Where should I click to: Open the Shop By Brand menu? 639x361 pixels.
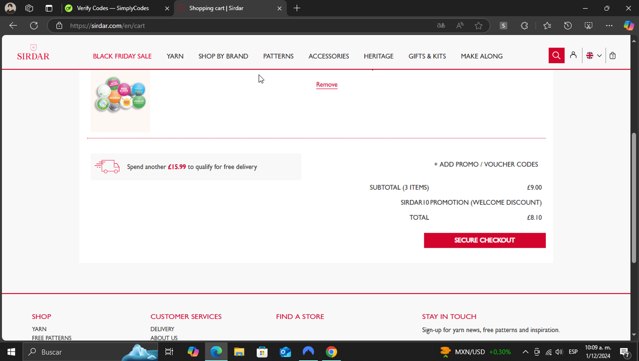tap(223, 56)
